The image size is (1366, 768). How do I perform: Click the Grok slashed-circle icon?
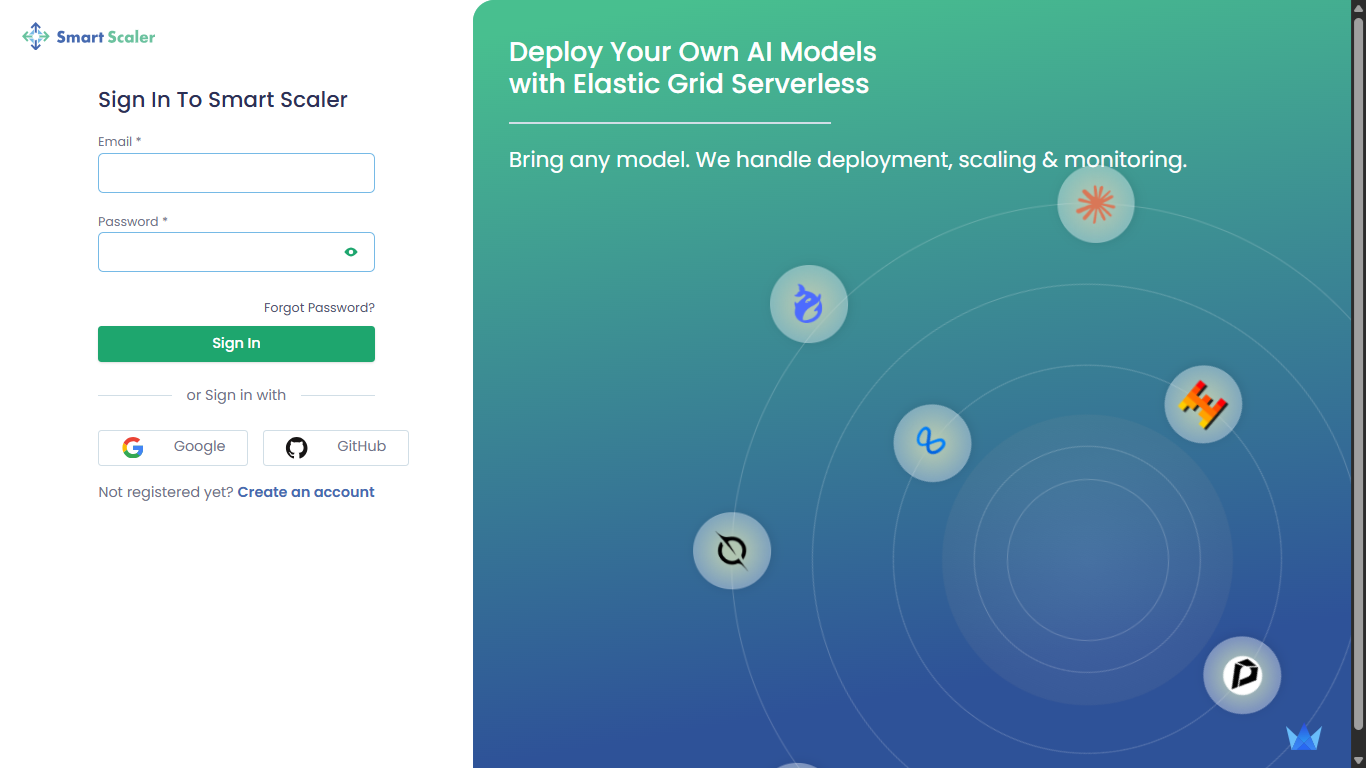coord(732,551)
